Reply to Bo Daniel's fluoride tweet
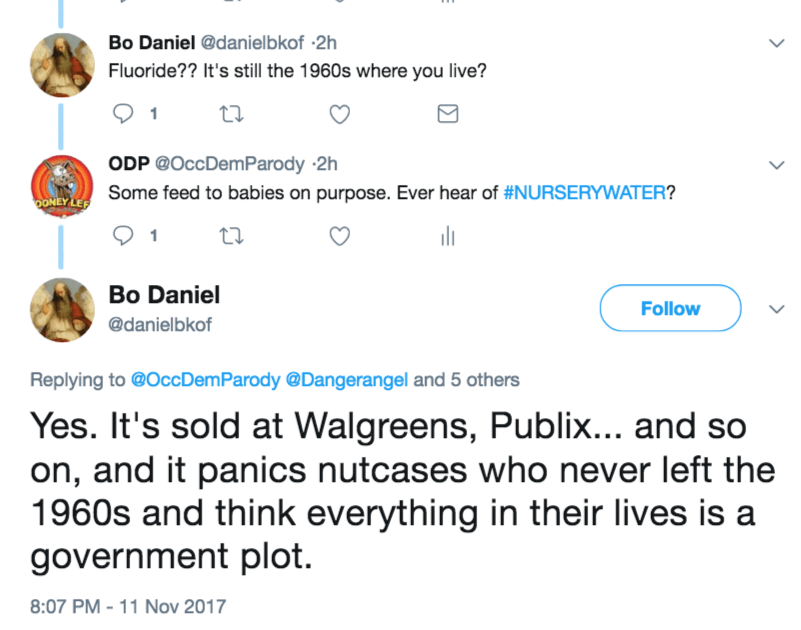Viewport: 801px width, 630px height. pos(125,114)
